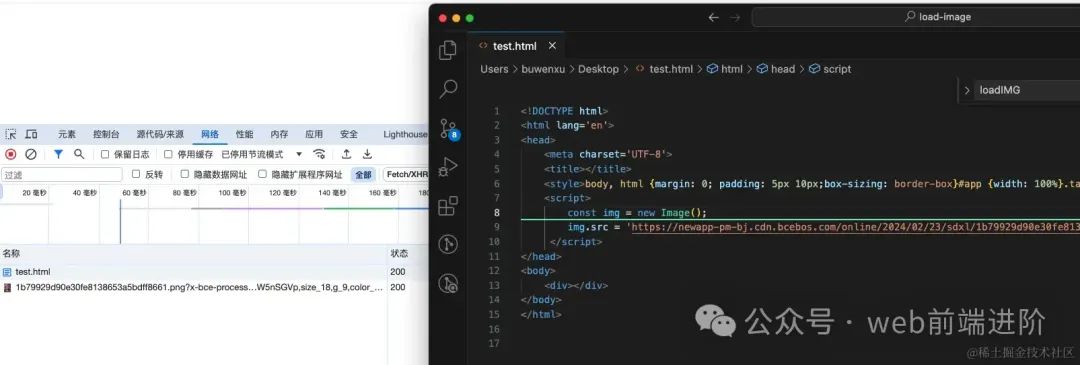Open the img.src URL link on line 9
The width and height of the screenshot is (1080, 365).
point(855,227)
